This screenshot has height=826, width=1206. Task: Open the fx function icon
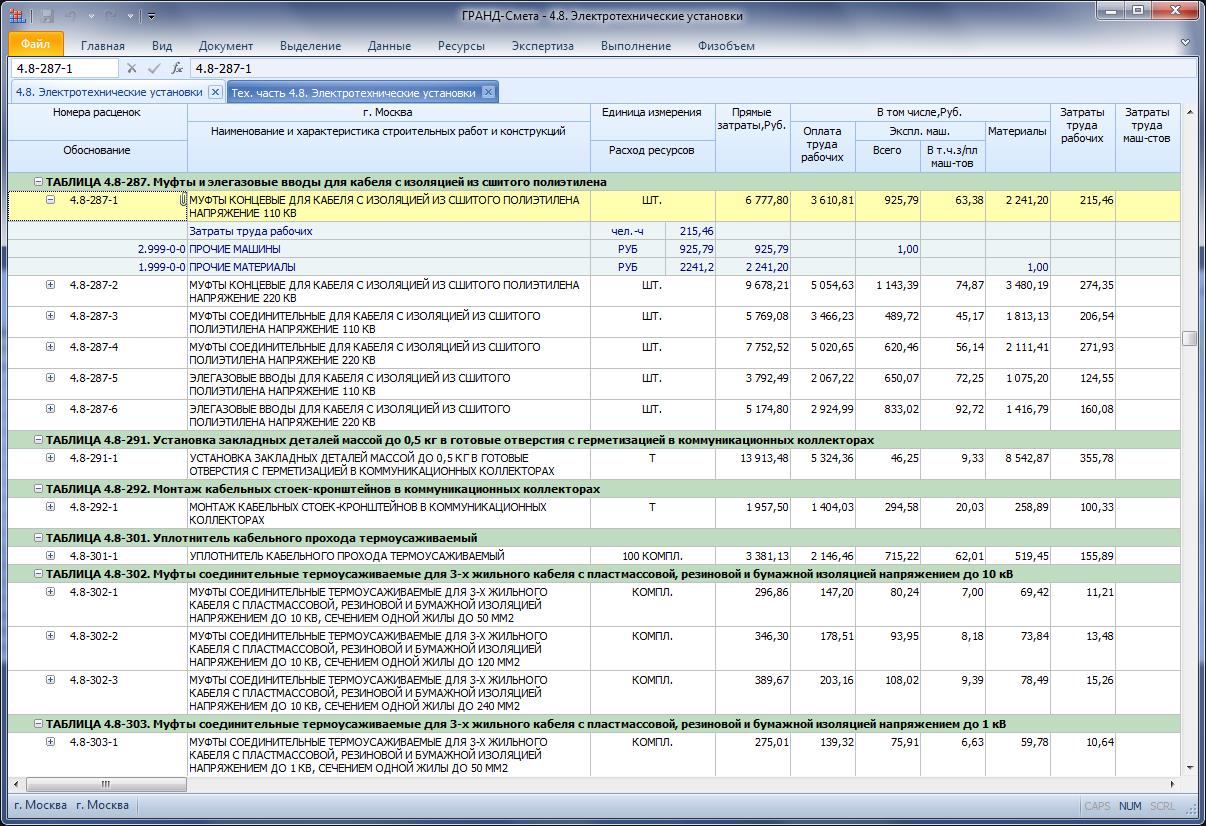(177, 68)
